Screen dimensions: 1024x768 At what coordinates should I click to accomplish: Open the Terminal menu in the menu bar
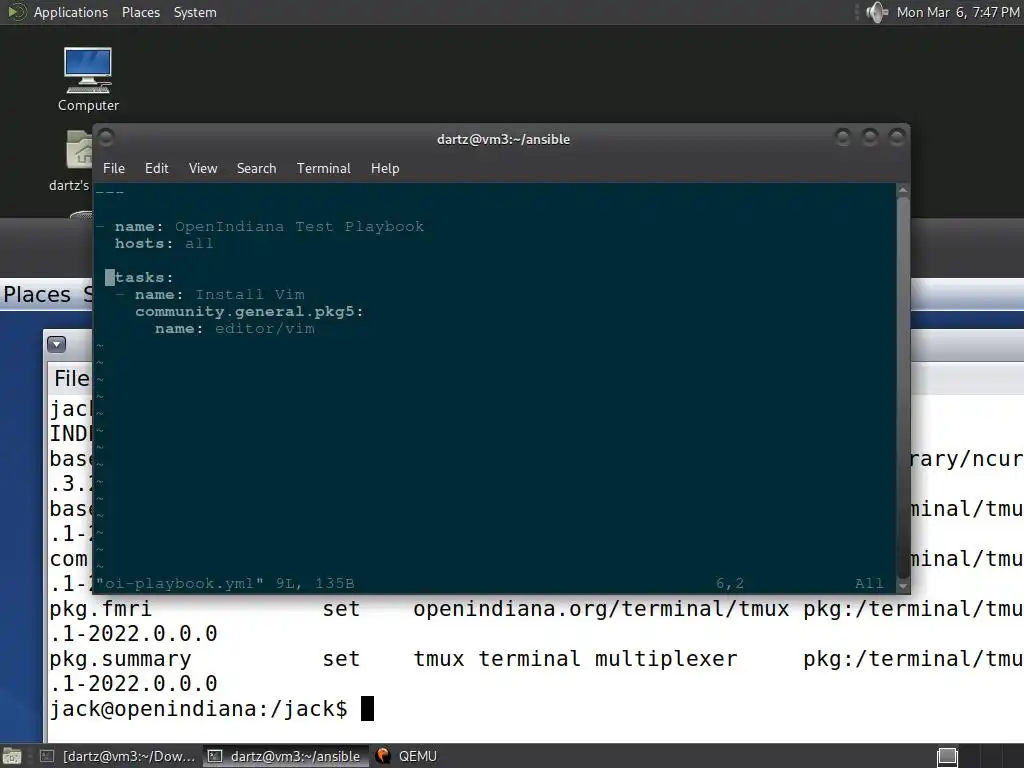click(x=323, y=168)
